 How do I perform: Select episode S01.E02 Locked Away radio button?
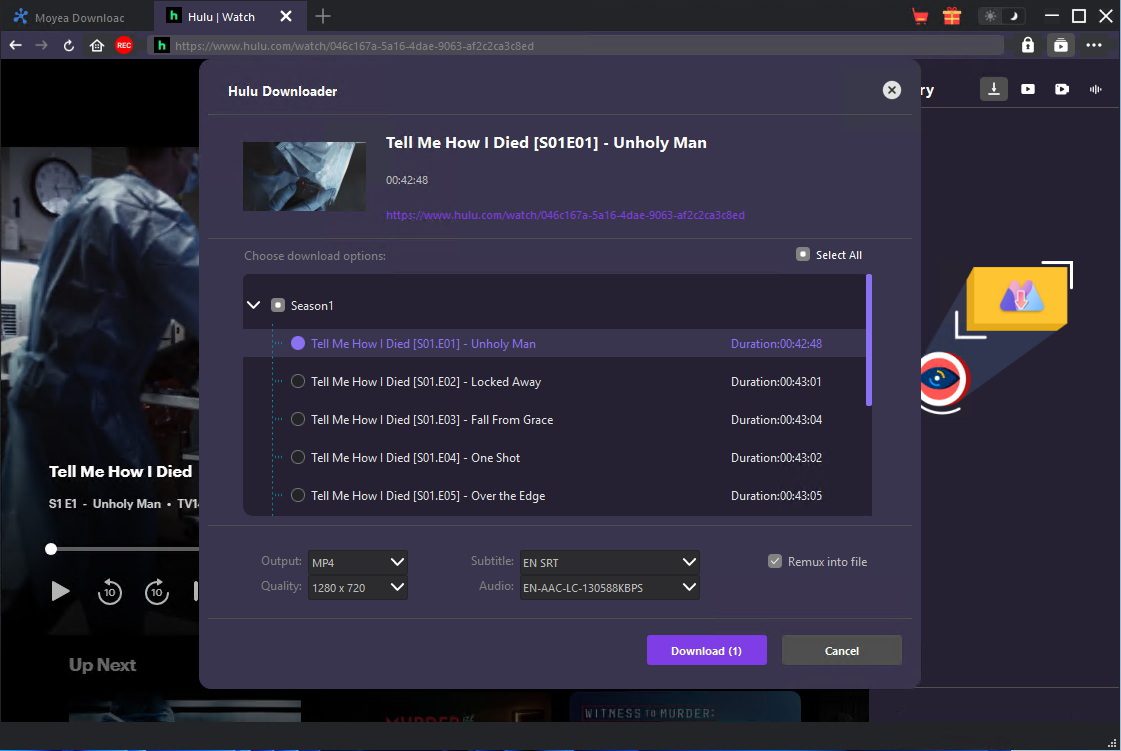[x=298, y=382]
